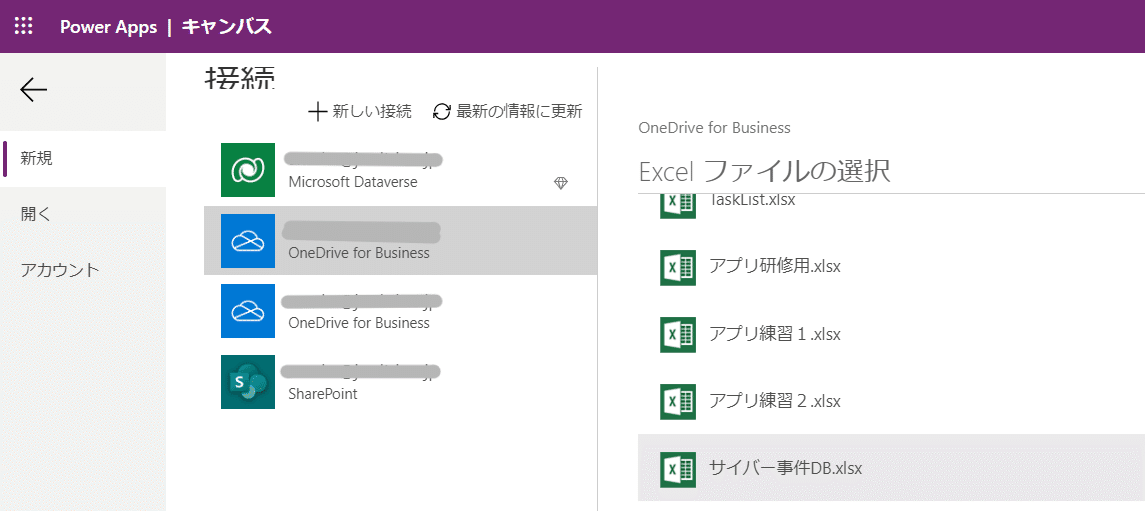This screenshot has height=511, width=1145.
Task: Go back with the left arrow
Action: point(34,90)
